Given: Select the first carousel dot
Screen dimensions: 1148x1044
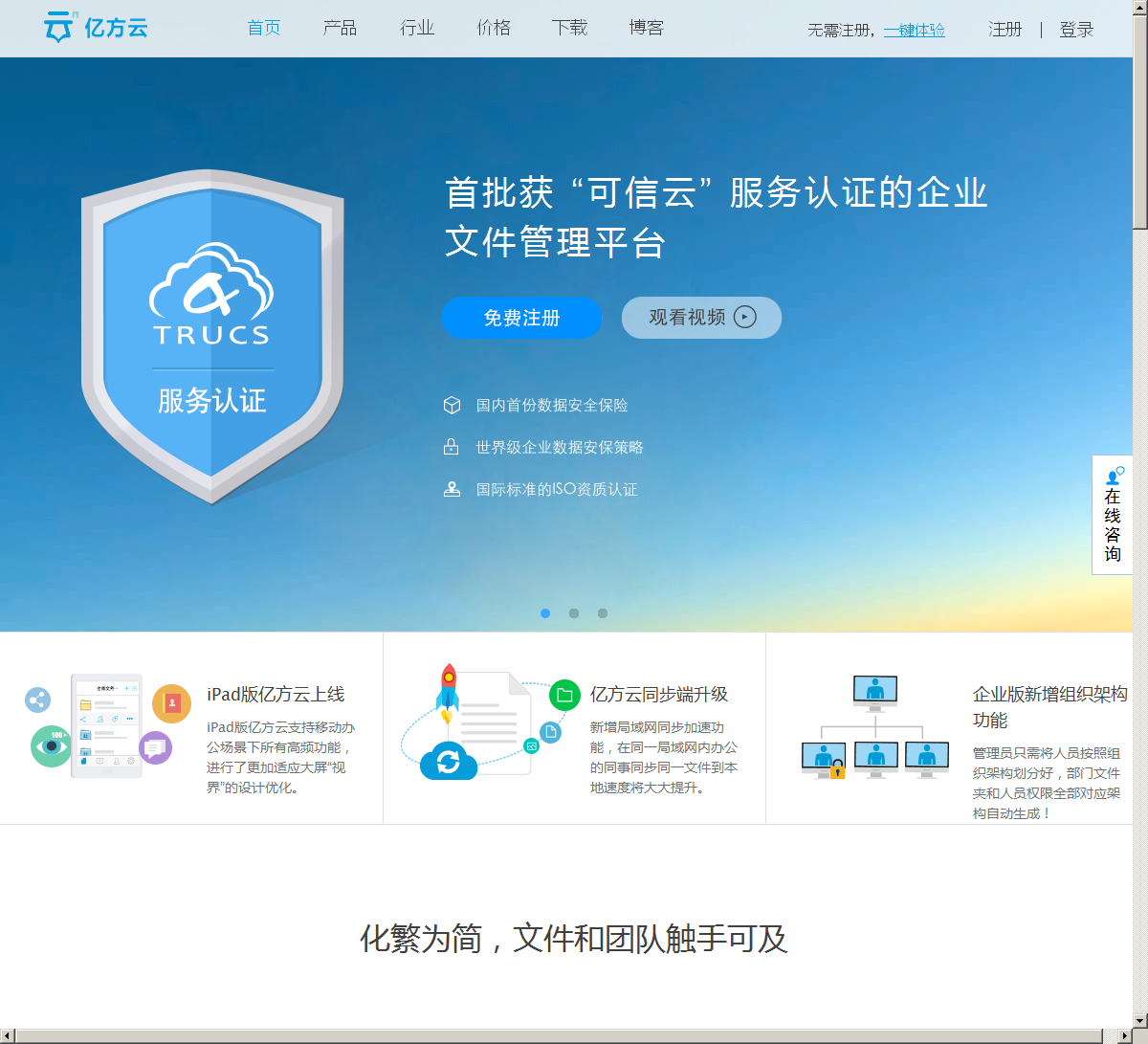Looking at the screenshot, I should pos(545,613).
